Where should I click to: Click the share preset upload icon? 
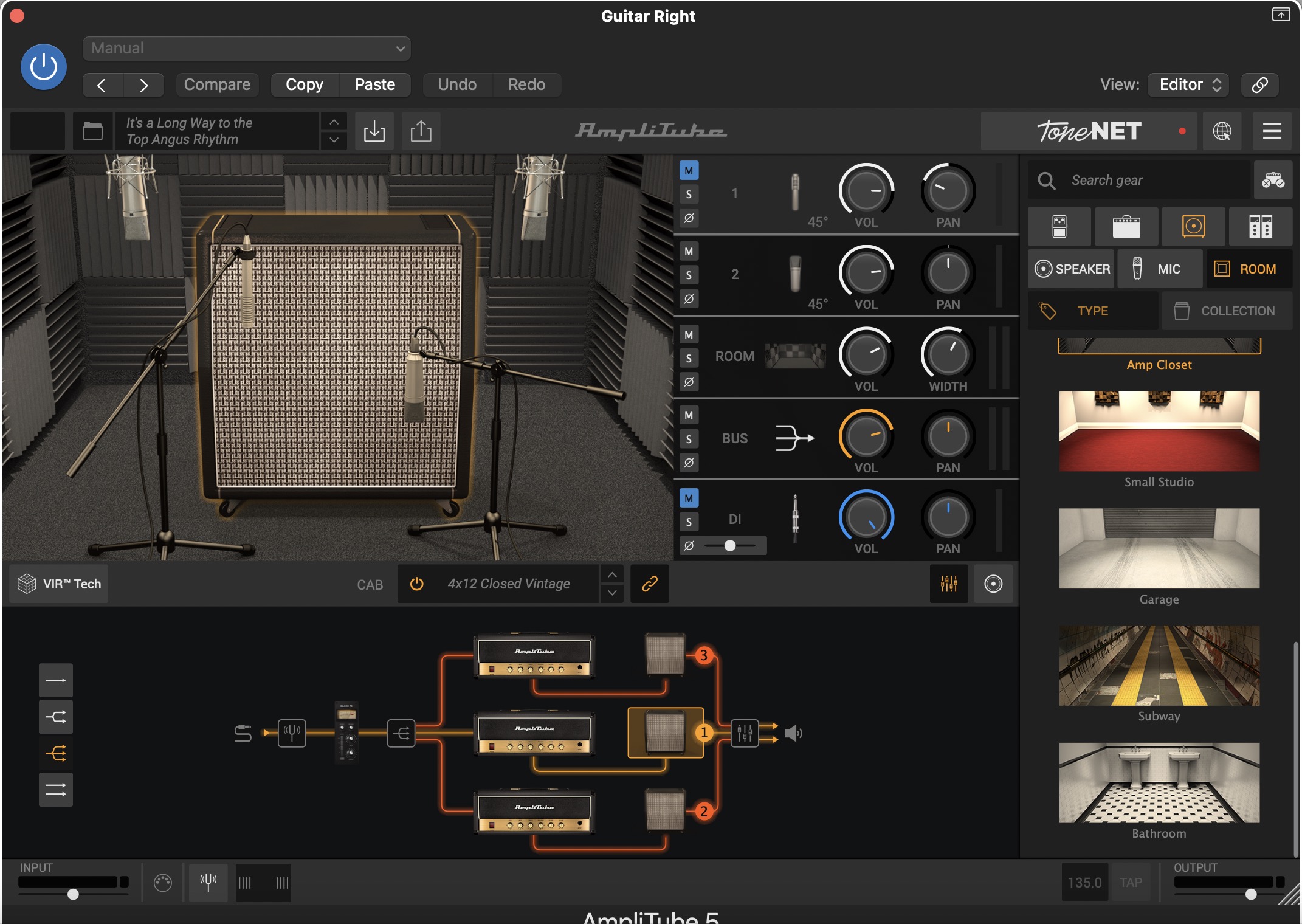tap(421, 131)
